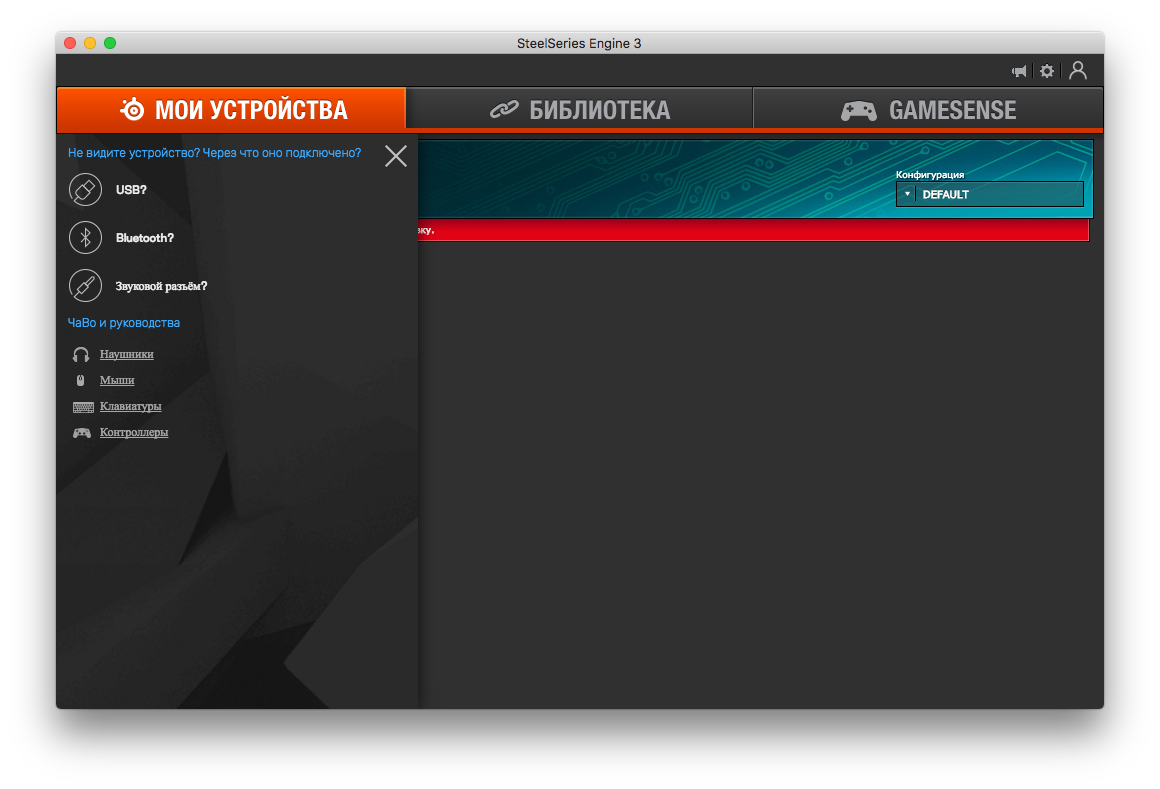This screenshot has height=789, width=1160.
Task: Click the keyboard icon next to Клавиатуры
Action: pos(83,407)
